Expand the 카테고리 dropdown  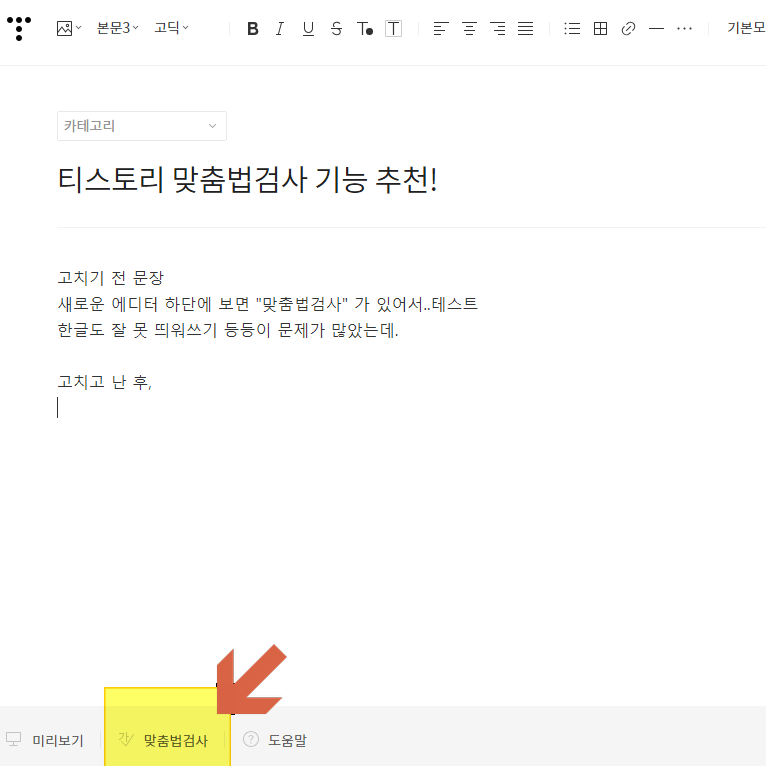pos(142,126)
